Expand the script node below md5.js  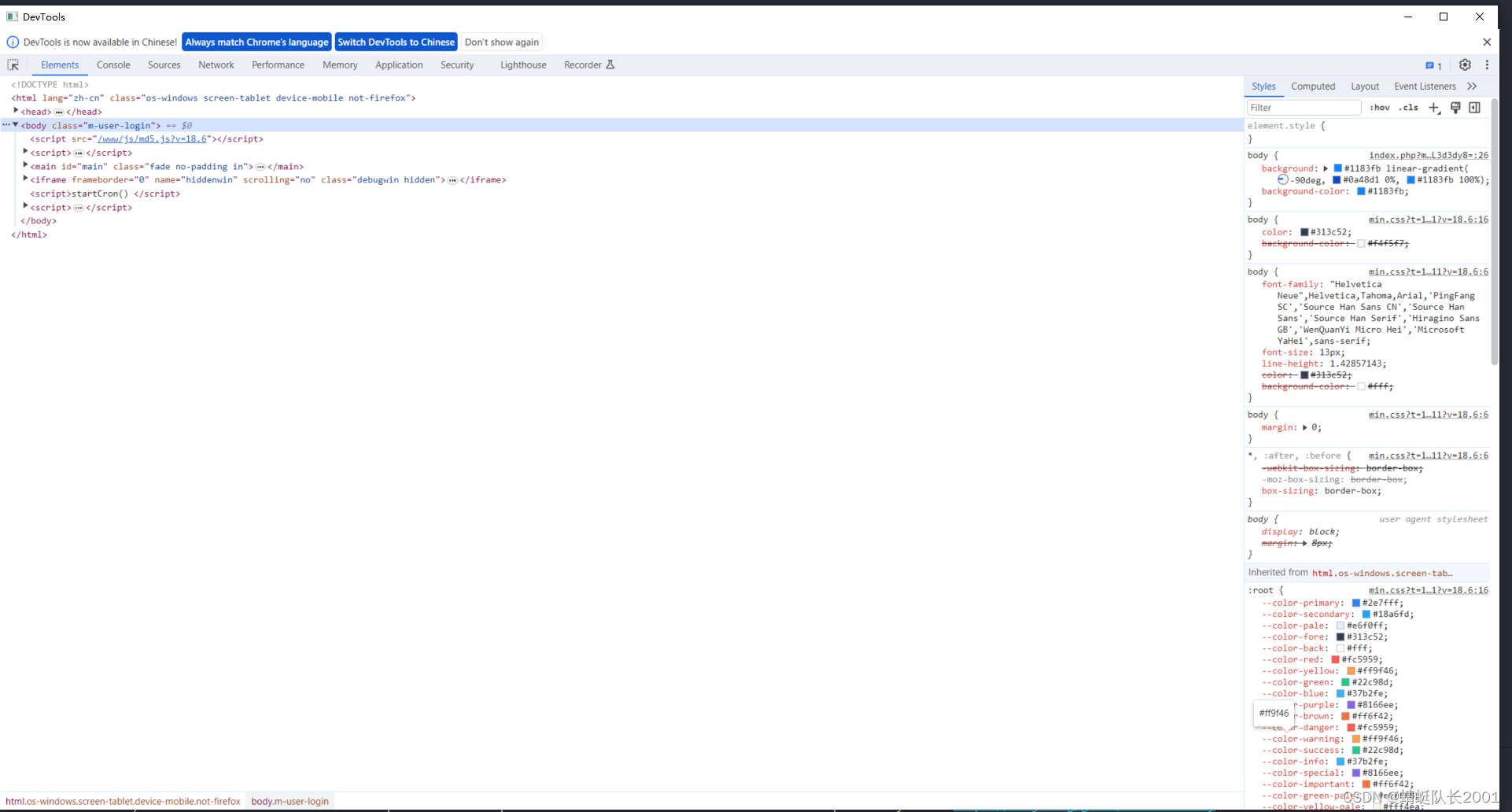(x=26, y=152)
